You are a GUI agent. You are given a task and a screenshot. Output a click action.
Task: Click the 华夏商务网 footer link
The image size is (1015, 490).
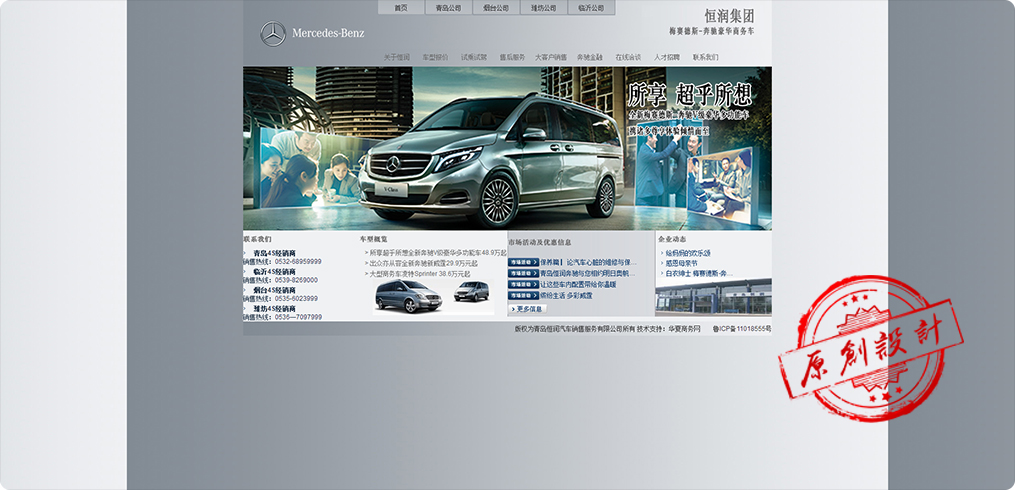pyautogui.click(x=684, y=329)
